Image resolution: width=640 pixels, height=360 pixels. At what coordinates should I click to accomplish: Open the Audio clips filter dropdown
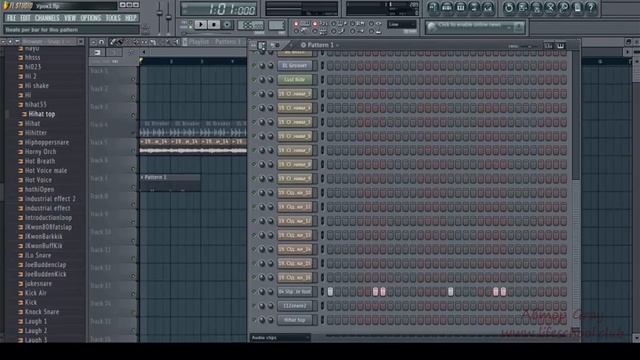pos(280,338)
